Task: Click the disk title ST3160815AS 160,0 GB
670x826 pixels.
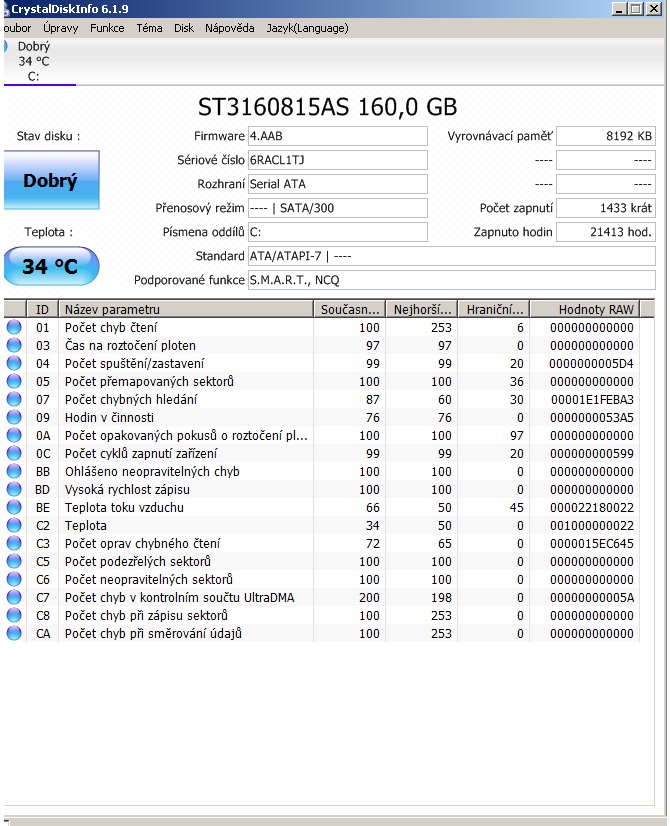Action: click(x=327, y=107)
